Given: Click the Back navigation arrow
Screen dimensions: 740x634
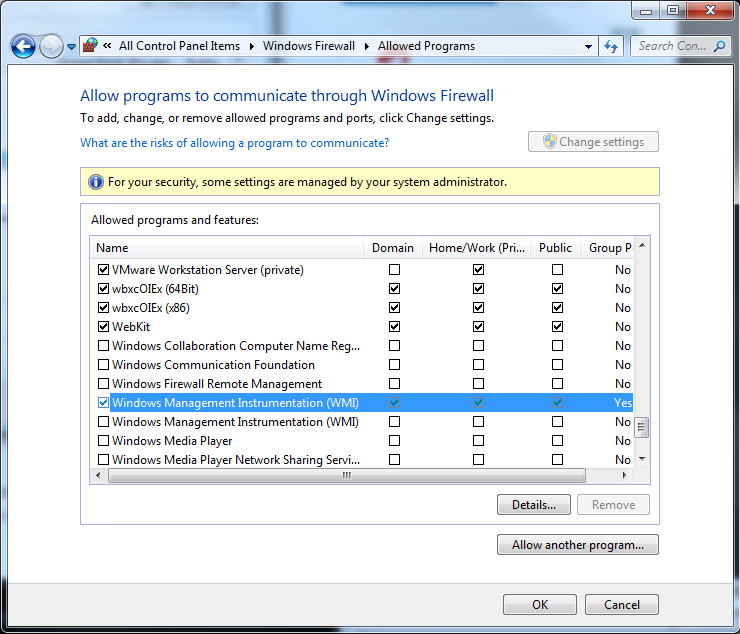Looking at the screenshot, I should [23, 46].
